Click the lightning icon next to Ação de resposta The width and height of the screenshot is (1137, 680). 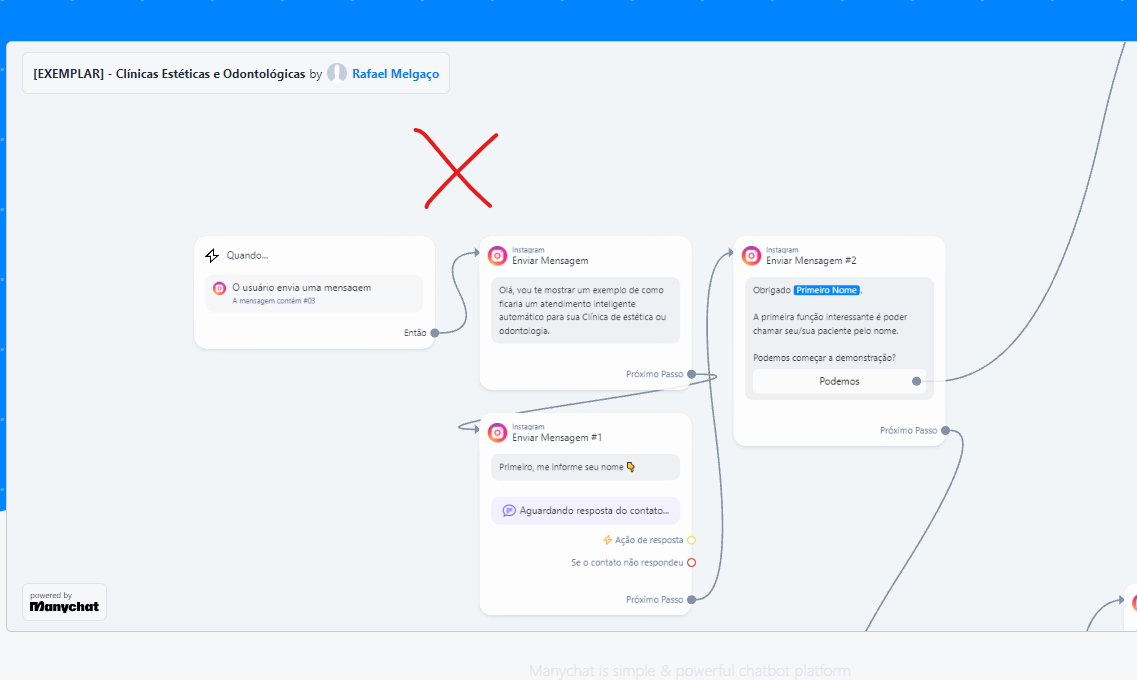point(608,540)
